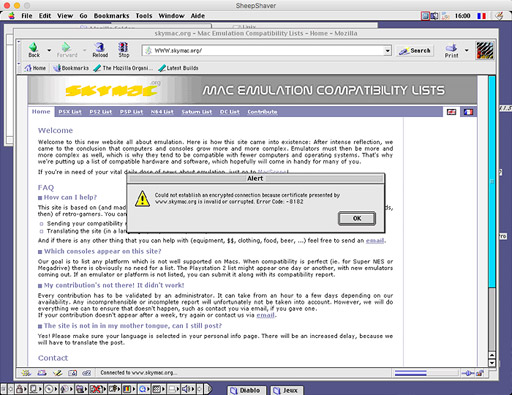
Task: Select the Home tab on skymac page
Action: pos(41,112)
